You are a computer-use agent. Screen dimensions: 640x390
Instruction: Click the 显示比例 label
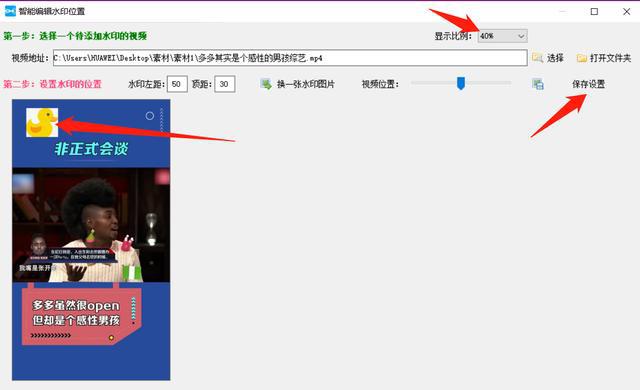click(453, 36)
